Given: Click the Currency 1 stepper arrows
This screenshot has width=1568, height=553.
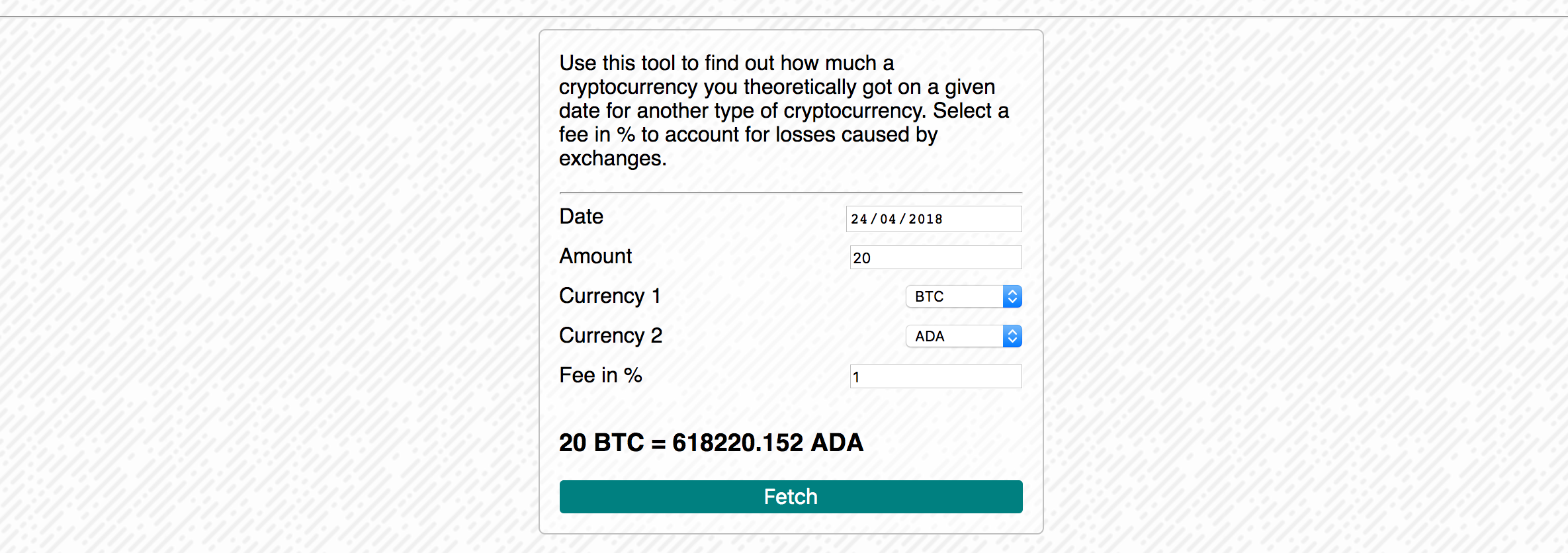Looking at the screenshot, I should [x=1012, y=296].
